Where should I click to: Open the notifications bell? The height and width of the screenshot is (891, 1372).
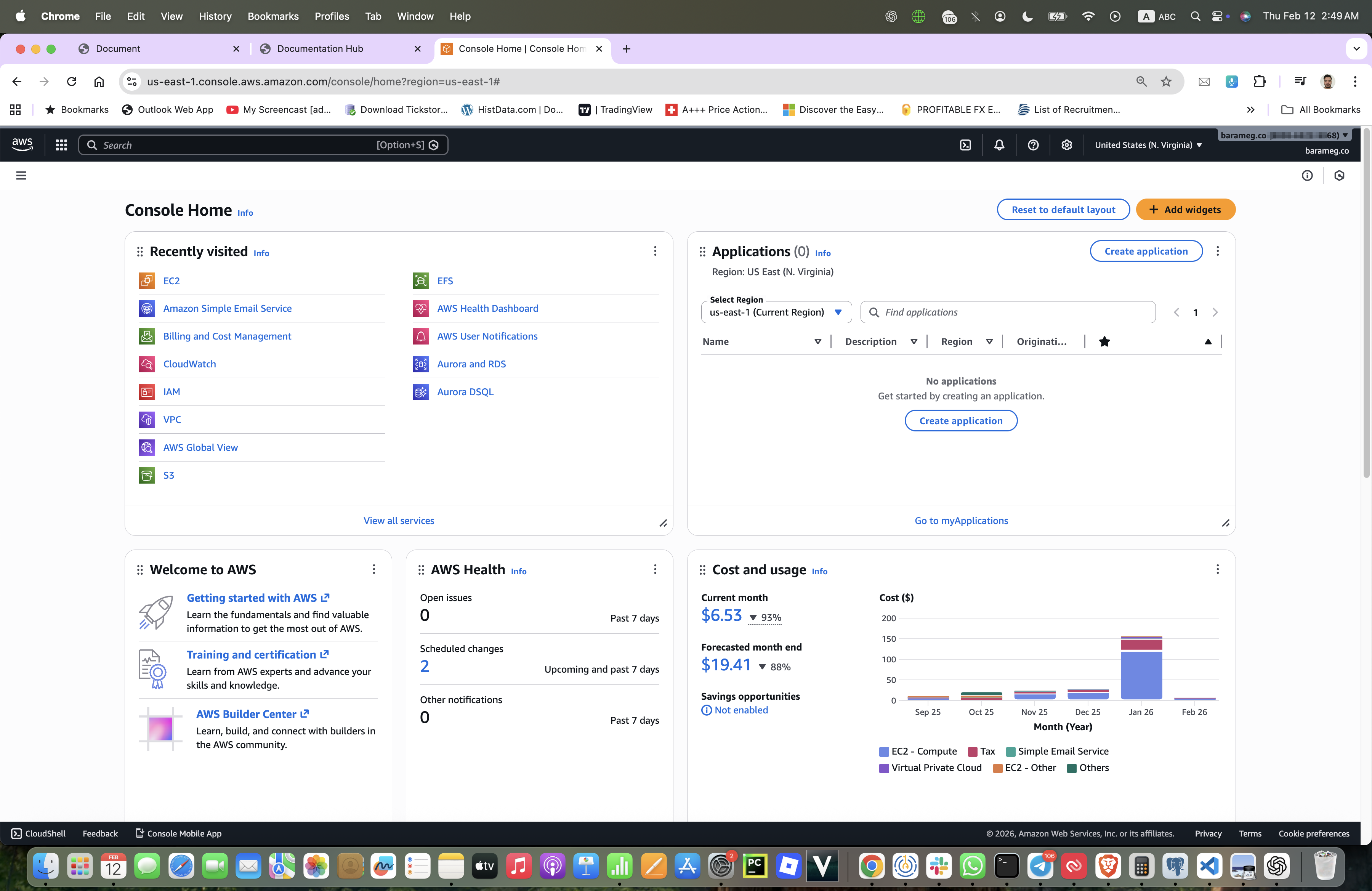click(999, 145)
